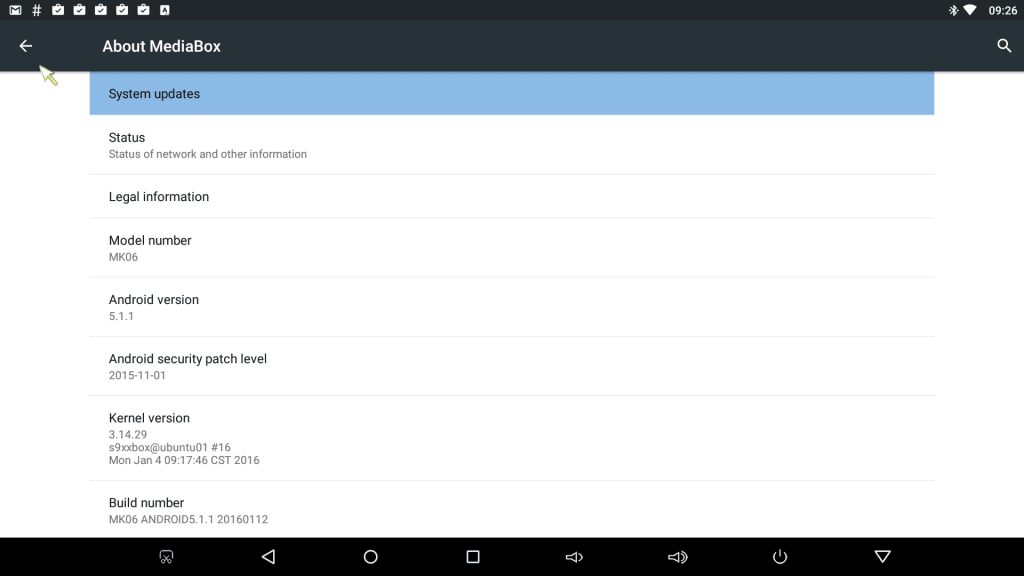The width and height of the screenshot is (1024, 576).
Task: Open the Wi-Fi status bar icon
Action: tap(970, 10)
